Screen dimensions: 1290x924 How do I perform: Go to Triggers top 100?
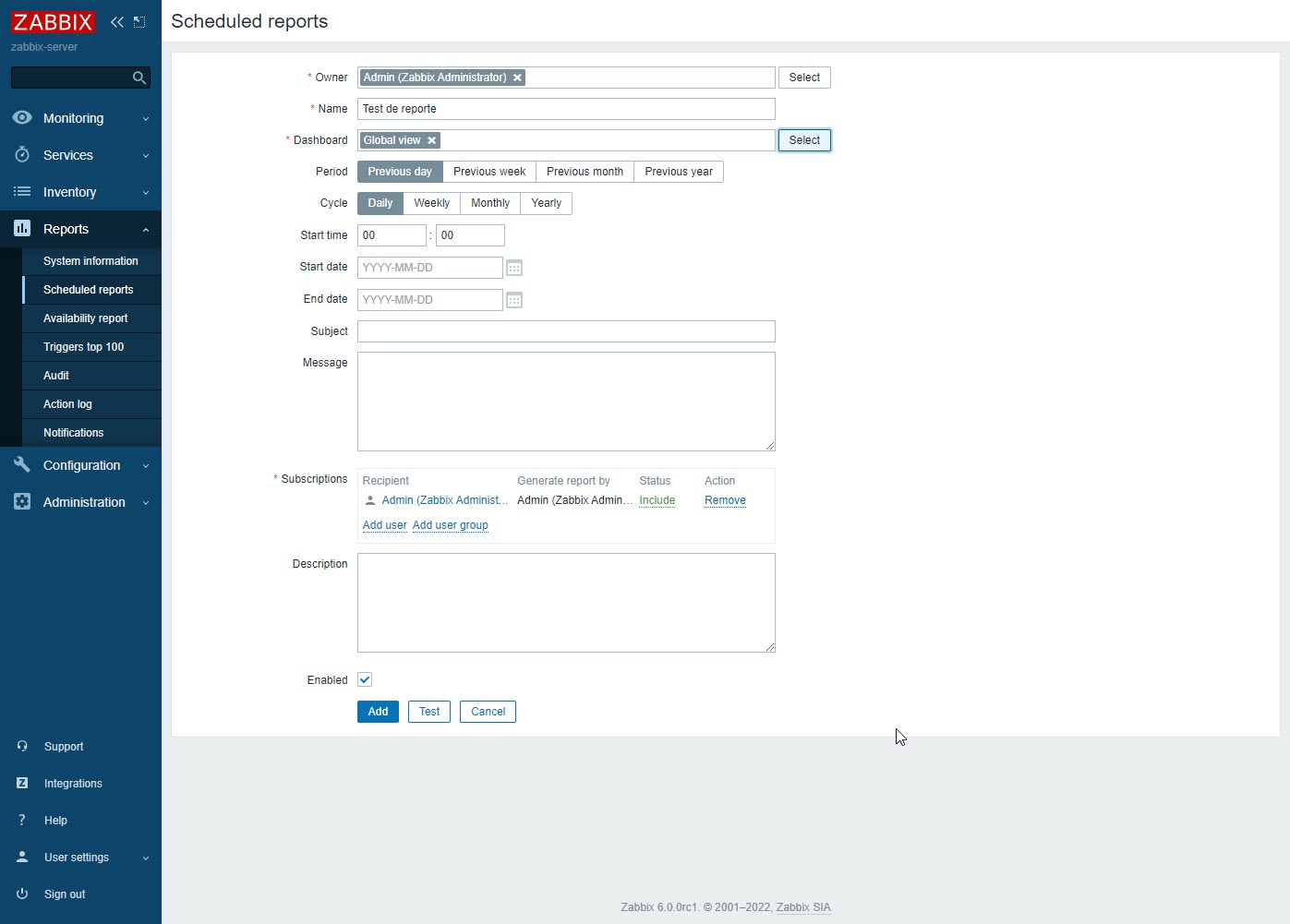[83, 347]
